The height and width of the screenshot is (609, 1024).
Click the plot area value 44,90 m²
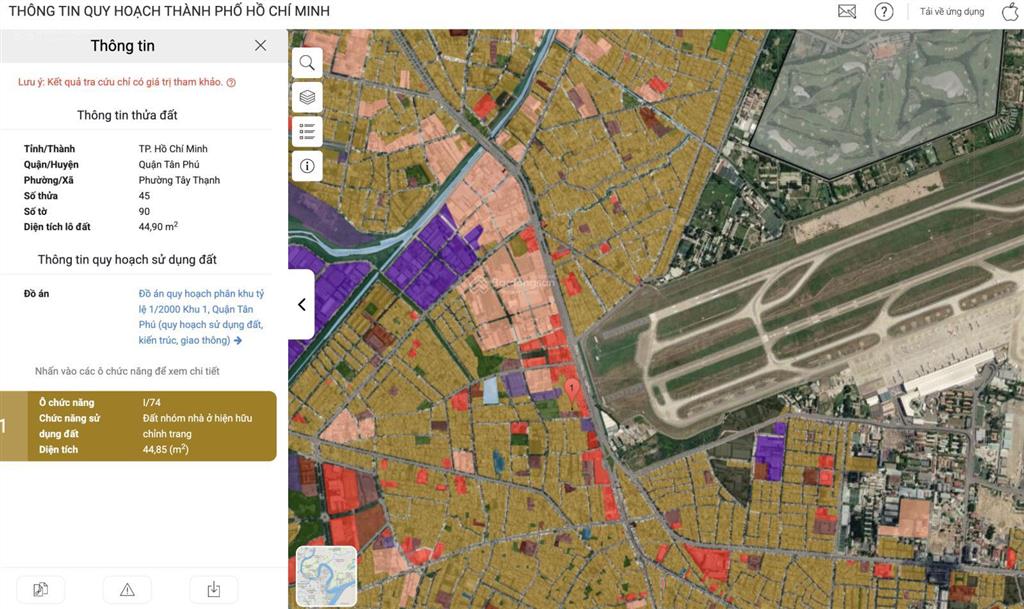pyautogui.click(x=158, y=226)
